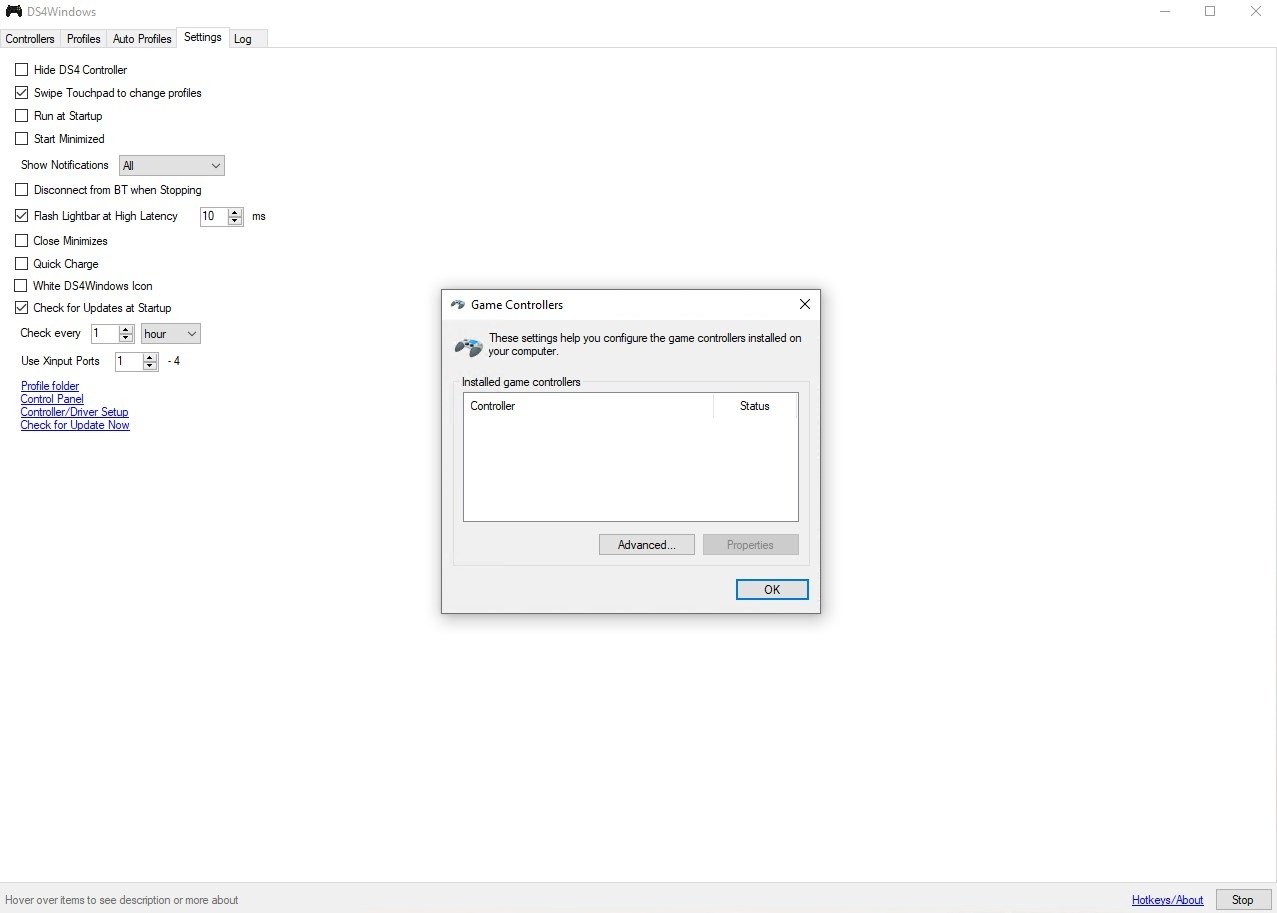Click the Check every interval number field
The image size is (1277, 913).
click(105, 334)
